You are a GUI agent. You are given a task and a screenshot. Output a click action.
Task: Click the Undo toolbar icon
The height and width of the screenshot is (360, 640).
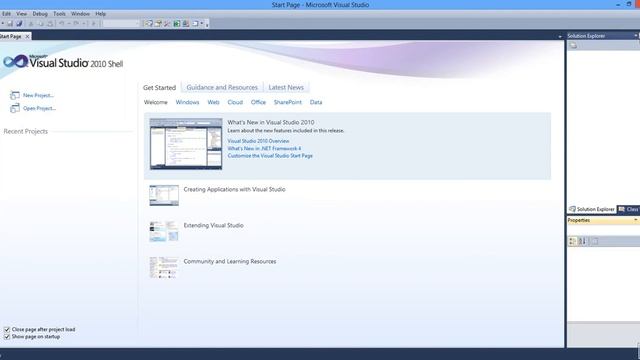(x=62, y=24)
